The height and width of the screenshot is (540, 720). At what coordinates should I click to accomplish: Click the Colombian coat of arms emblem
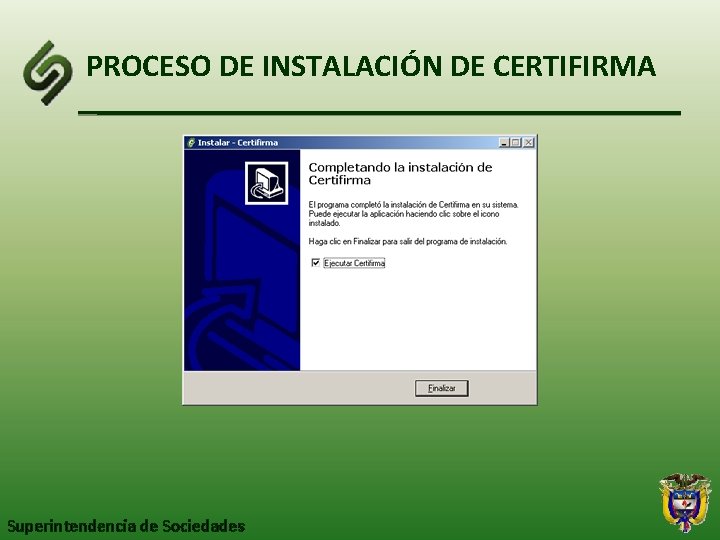click(685, 503)
